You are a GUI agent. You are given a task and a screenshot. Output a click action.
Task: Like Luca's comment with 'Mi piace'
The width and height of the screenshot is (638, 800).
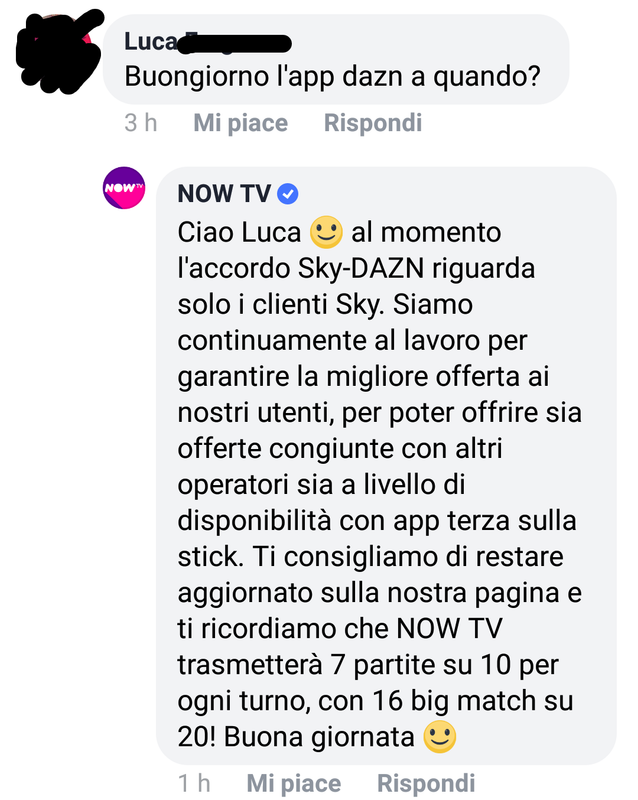[x=240, y=123]
